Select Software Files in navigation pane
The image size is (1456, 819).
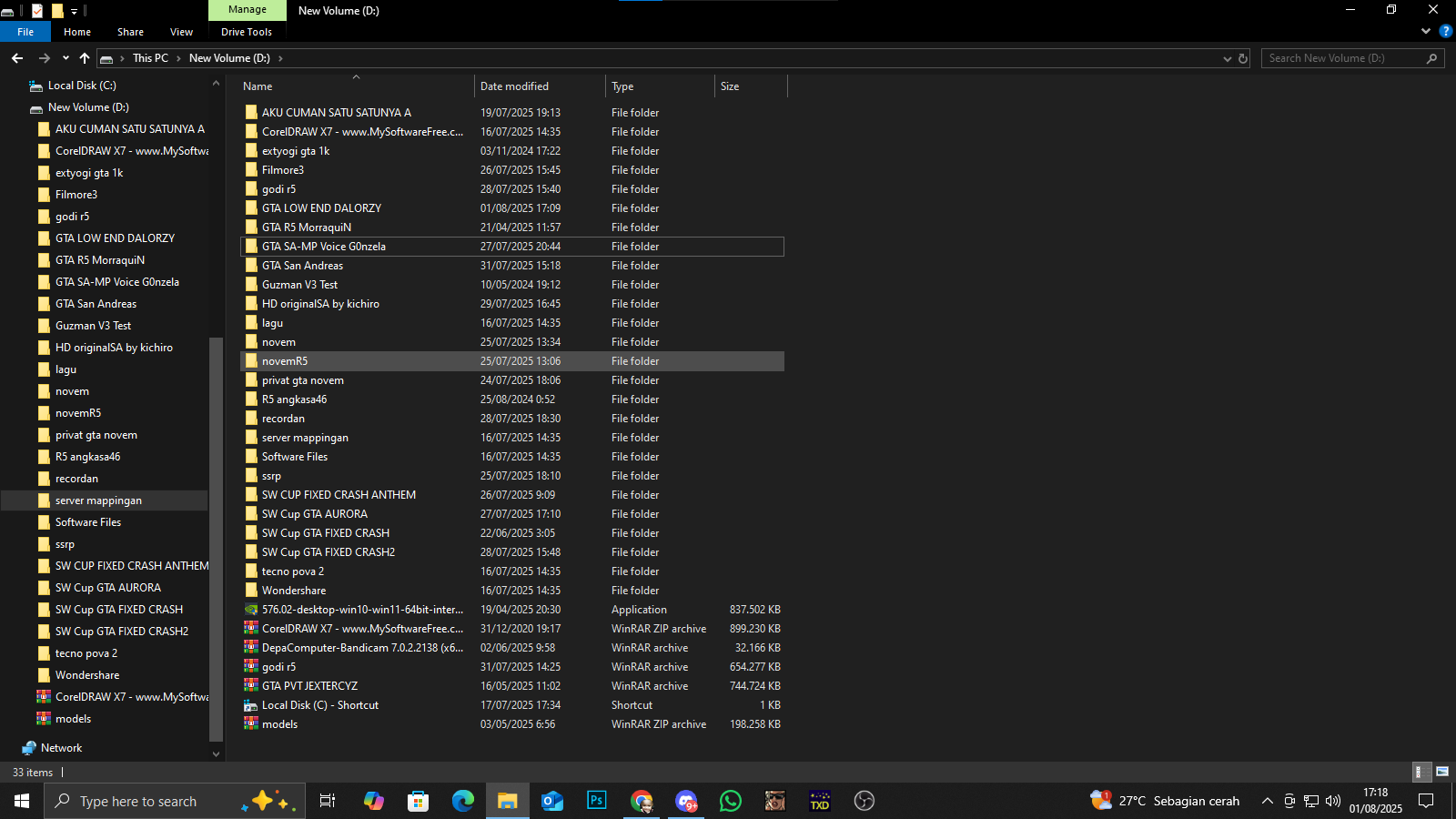(87, 522)
